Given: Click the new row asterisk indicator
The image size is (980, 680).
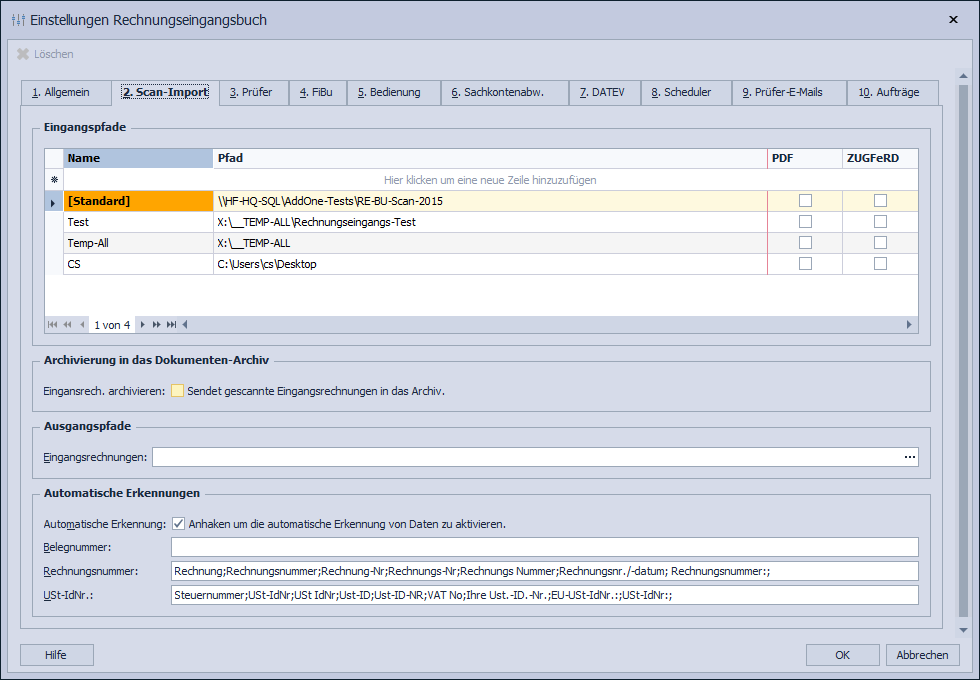Looking at the screenshot, I should coord(54,180).
